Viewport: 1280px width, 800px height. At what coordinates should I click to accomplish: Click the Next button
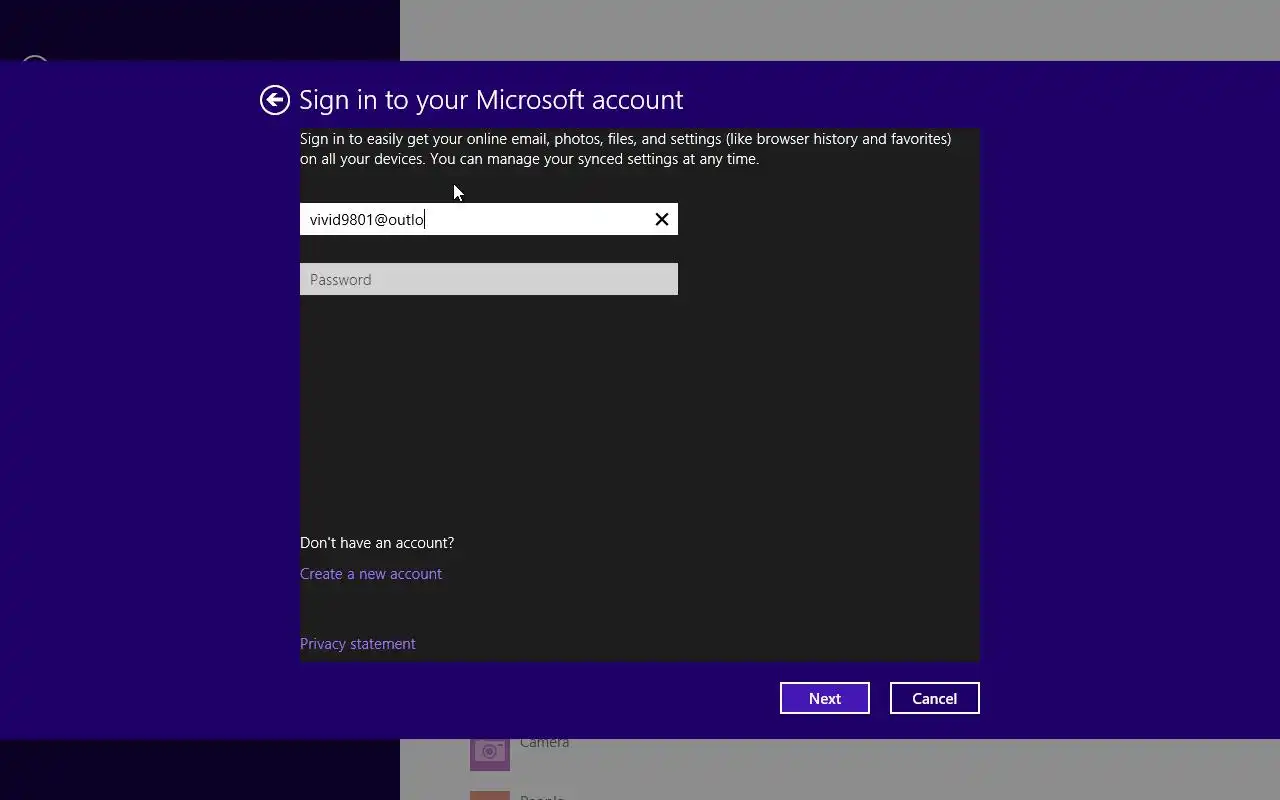pyautogui.click(x=825, y=698)
